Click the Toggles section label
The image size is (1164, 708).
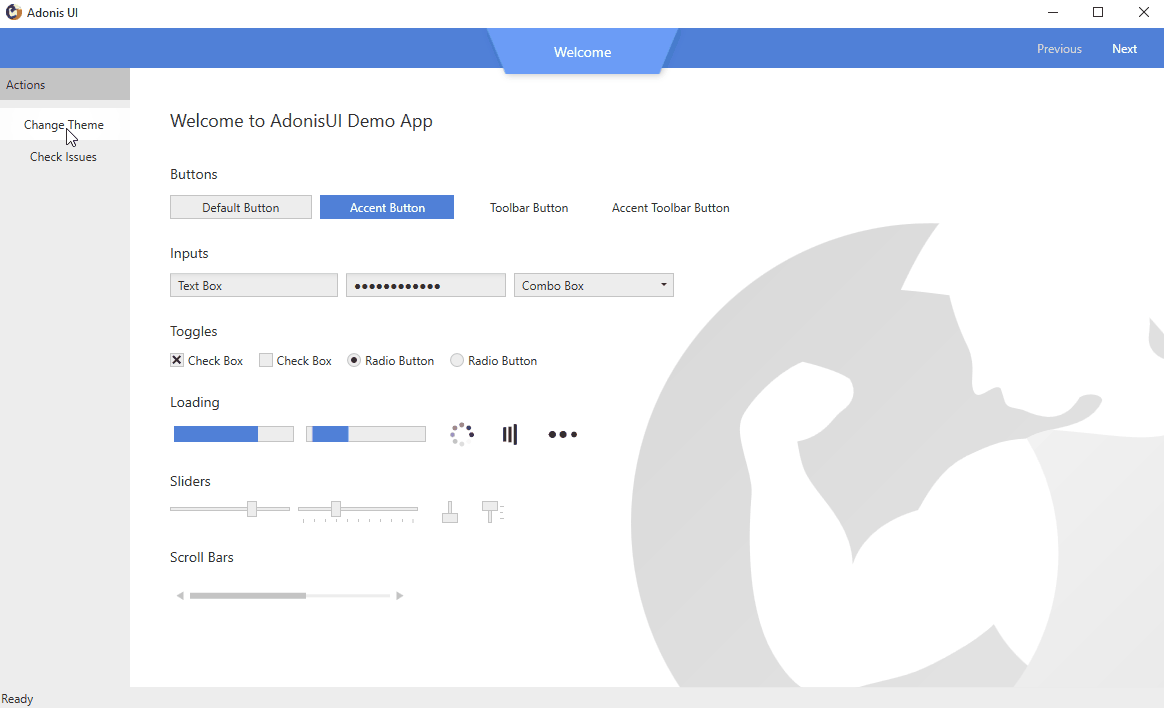point(194,331)
